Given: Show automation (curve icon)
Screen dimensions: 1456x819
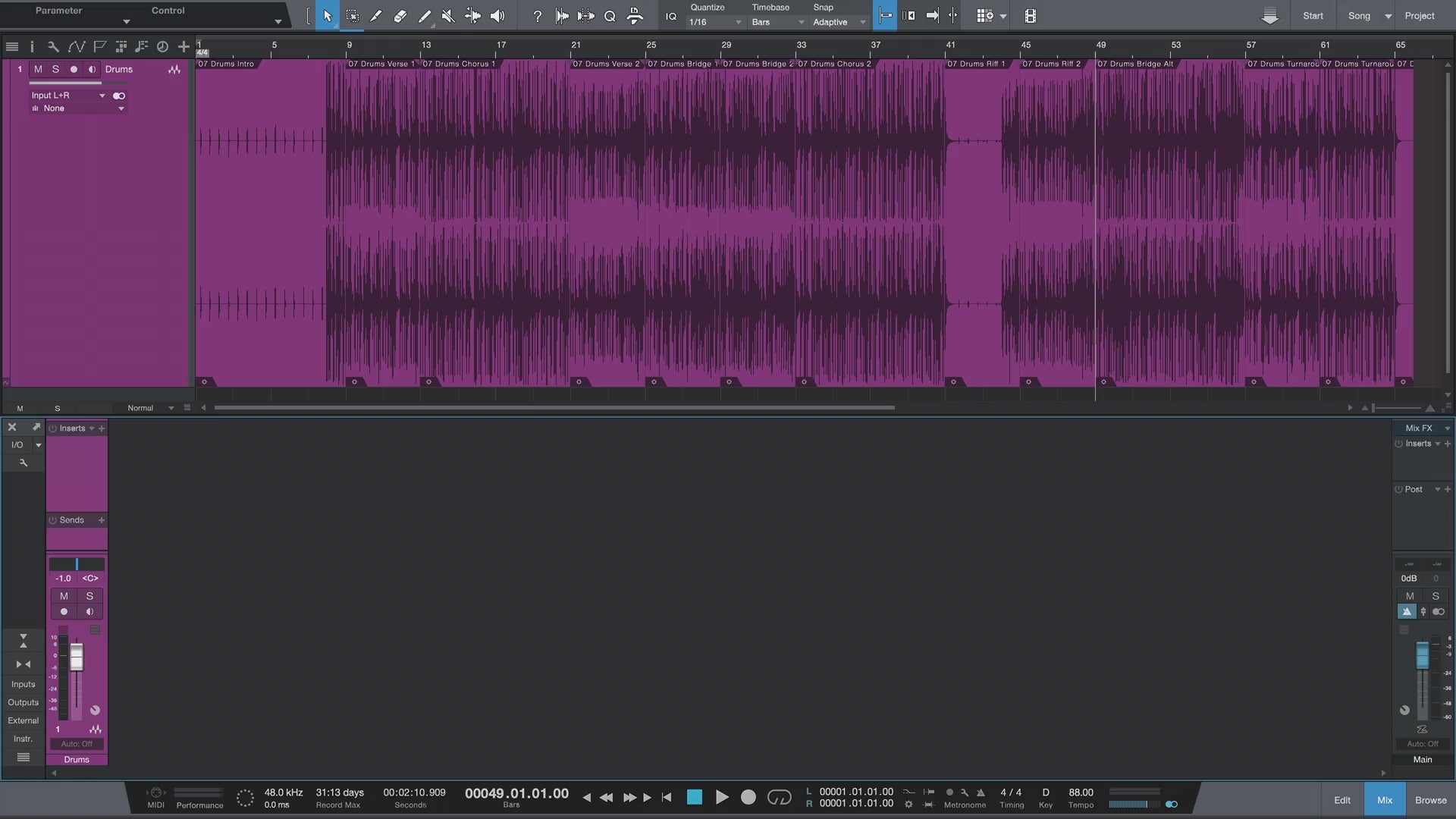Looking at the screenshot, I should (76, 47).
